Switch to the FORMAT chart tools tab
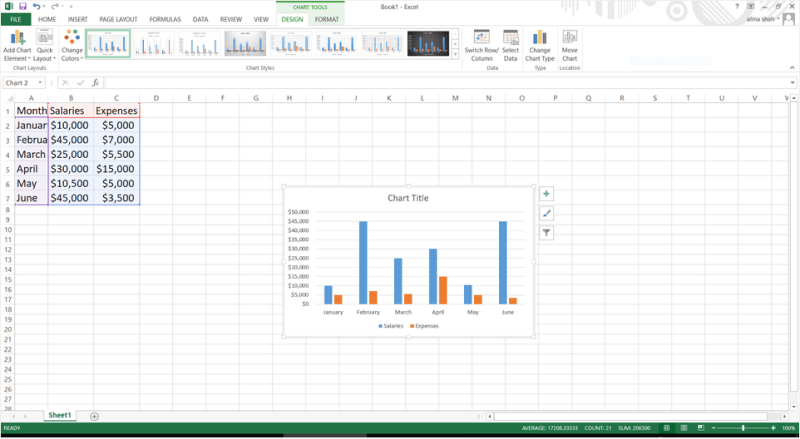Screen dimensions: 800x439 pos(327,19)
